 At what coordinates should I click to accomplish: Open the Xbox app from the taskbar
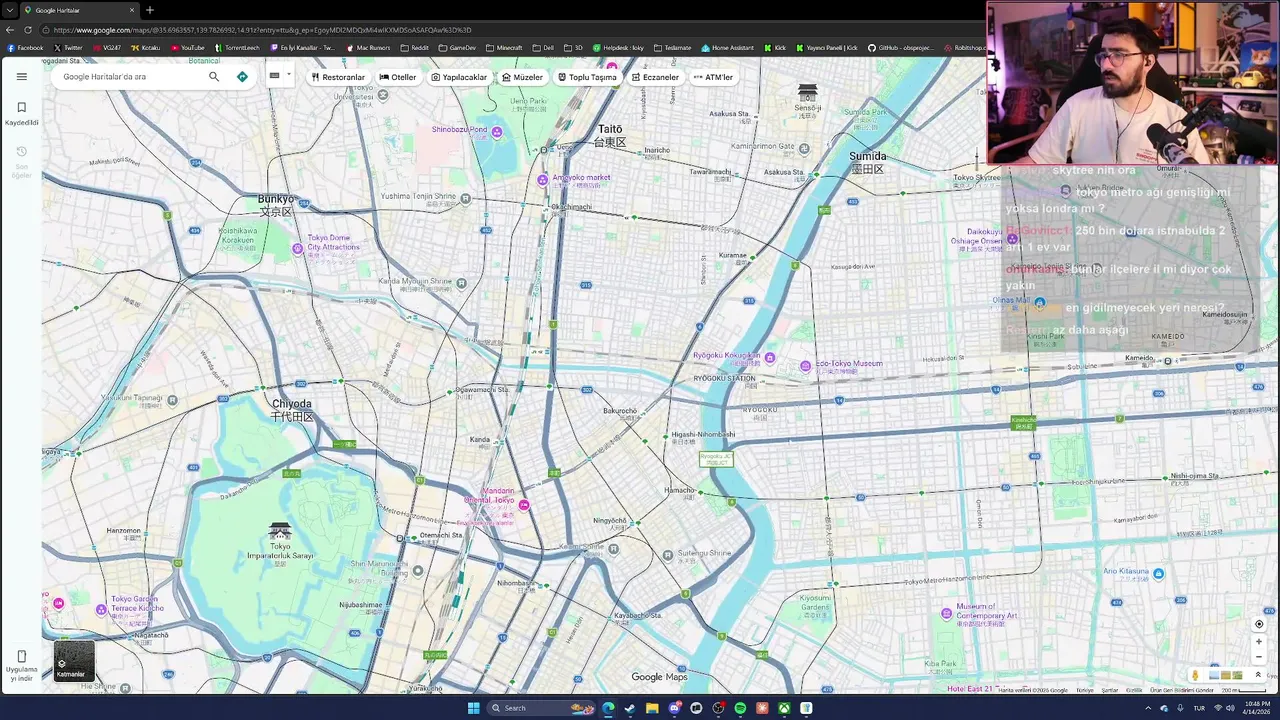click(x=784, y=708)
